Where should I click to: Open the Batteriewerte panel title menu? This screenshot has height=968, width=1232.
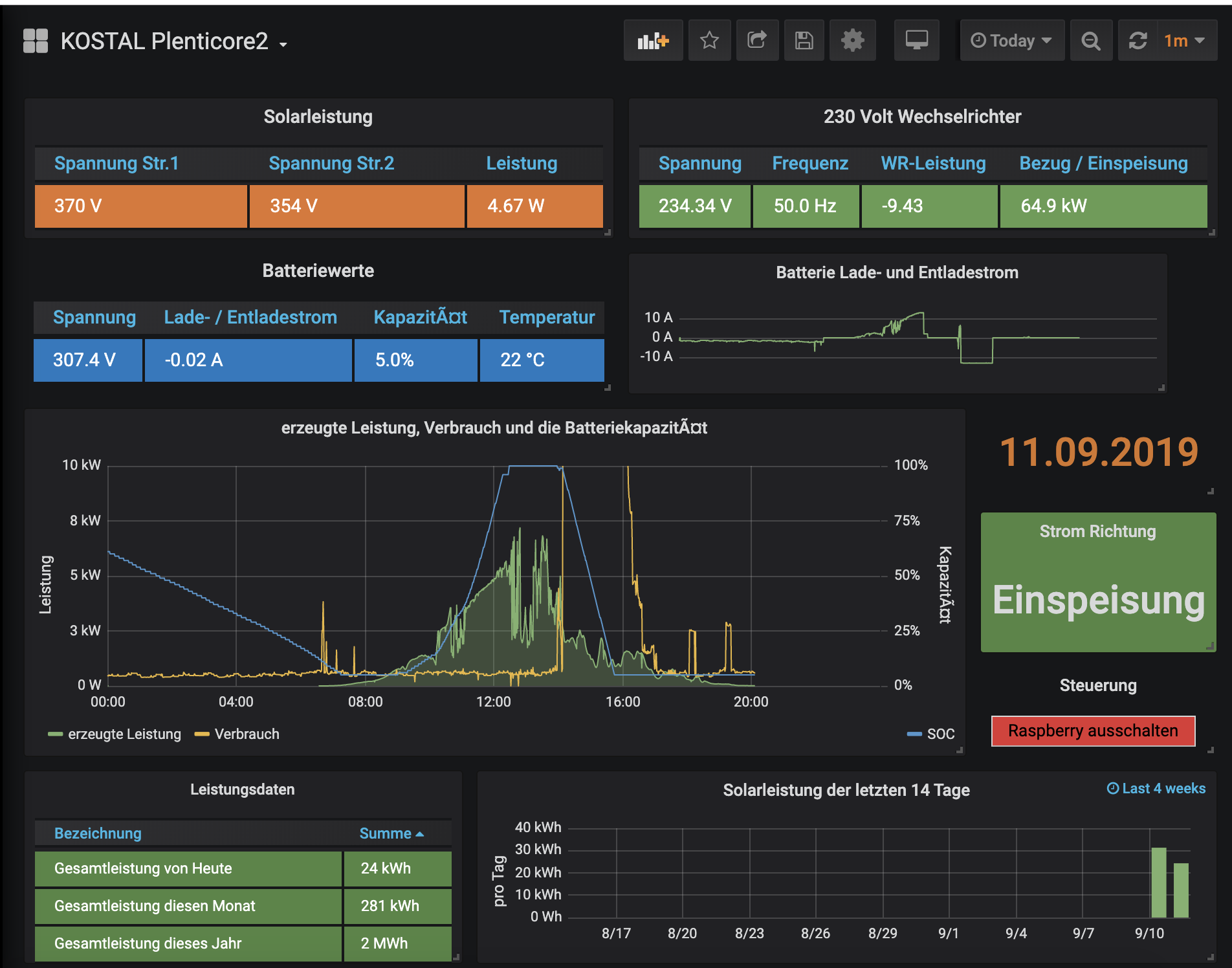[318, 270]
